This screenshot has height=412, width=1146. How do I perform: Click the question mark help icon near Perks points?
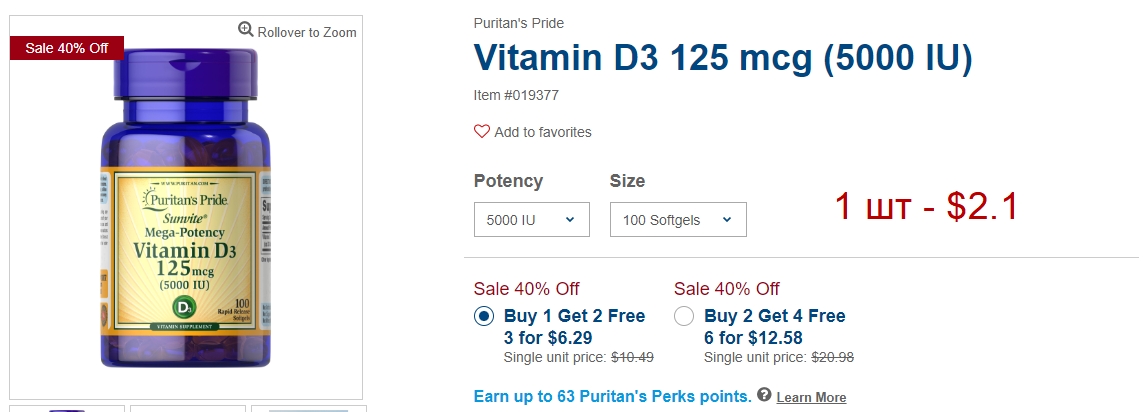[x=764, y=394]
